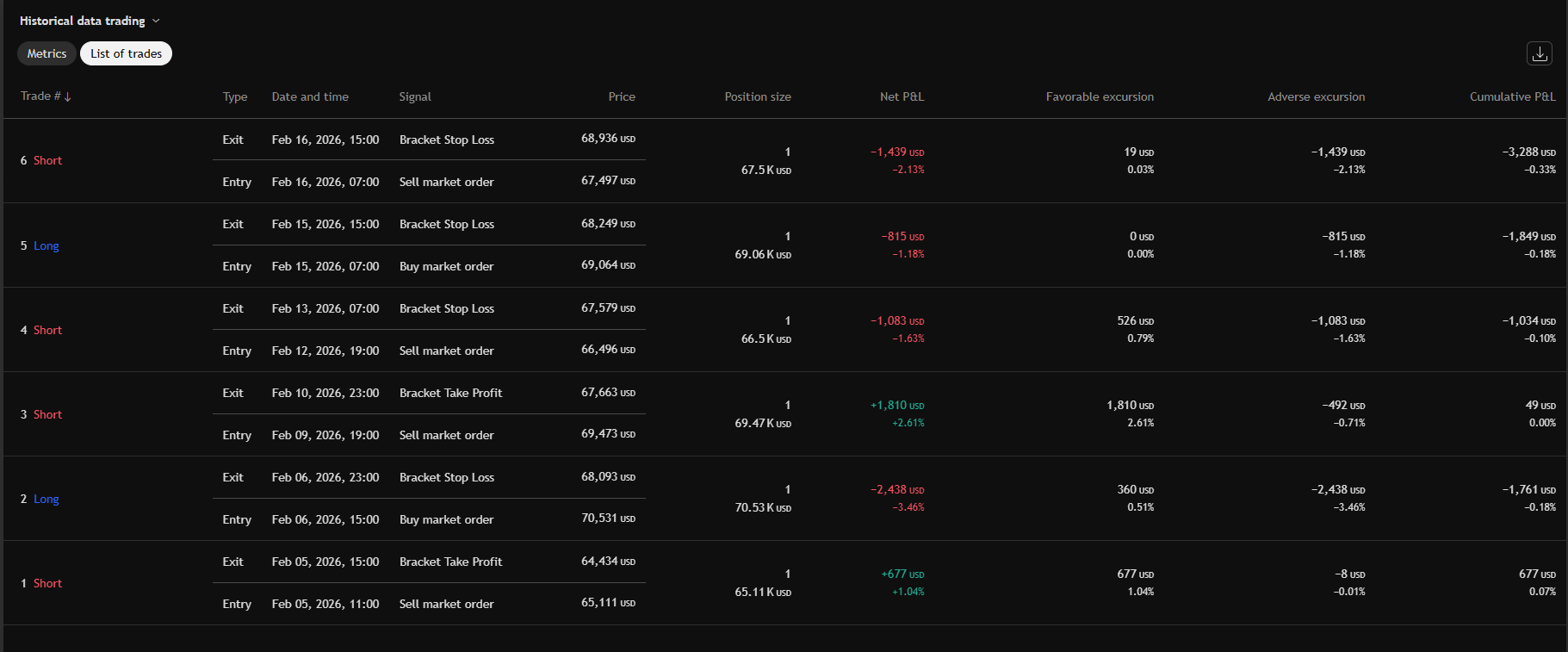Click the Net P&L column header
The height and width of the screenshot is (652, 1568).
coord(902,96)
